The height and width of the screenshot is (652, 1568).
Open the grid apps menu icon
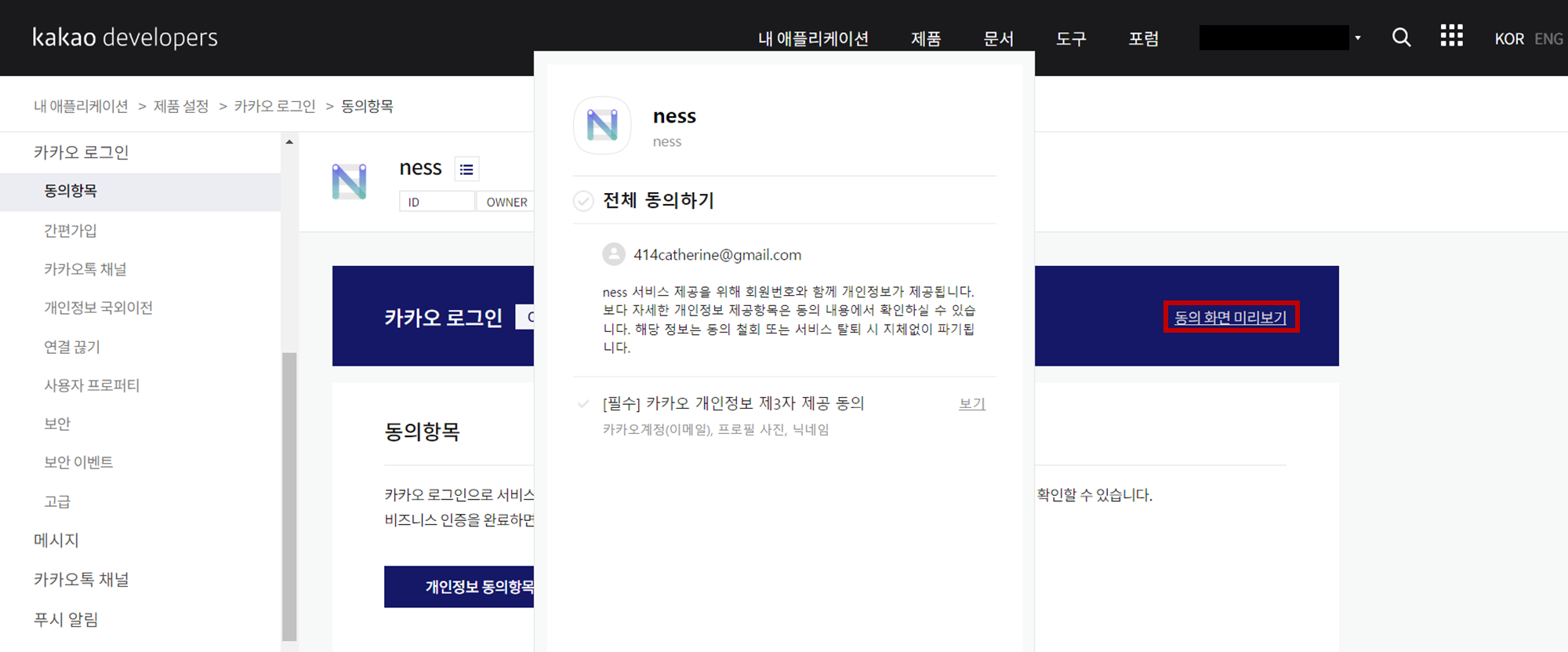click(x=1451, y=35)
